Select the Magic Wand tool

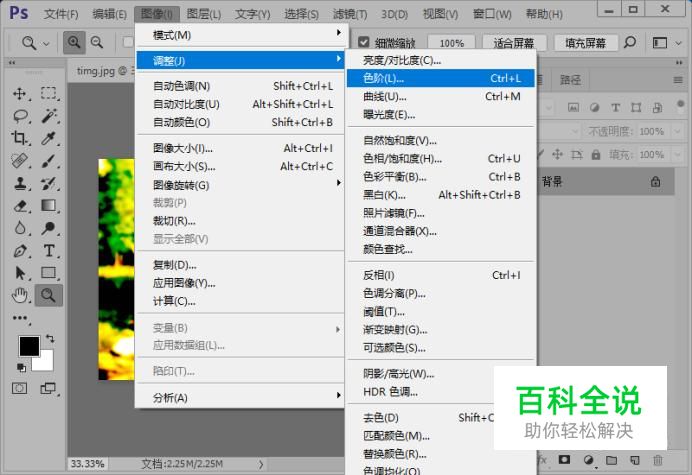(48, 116)
